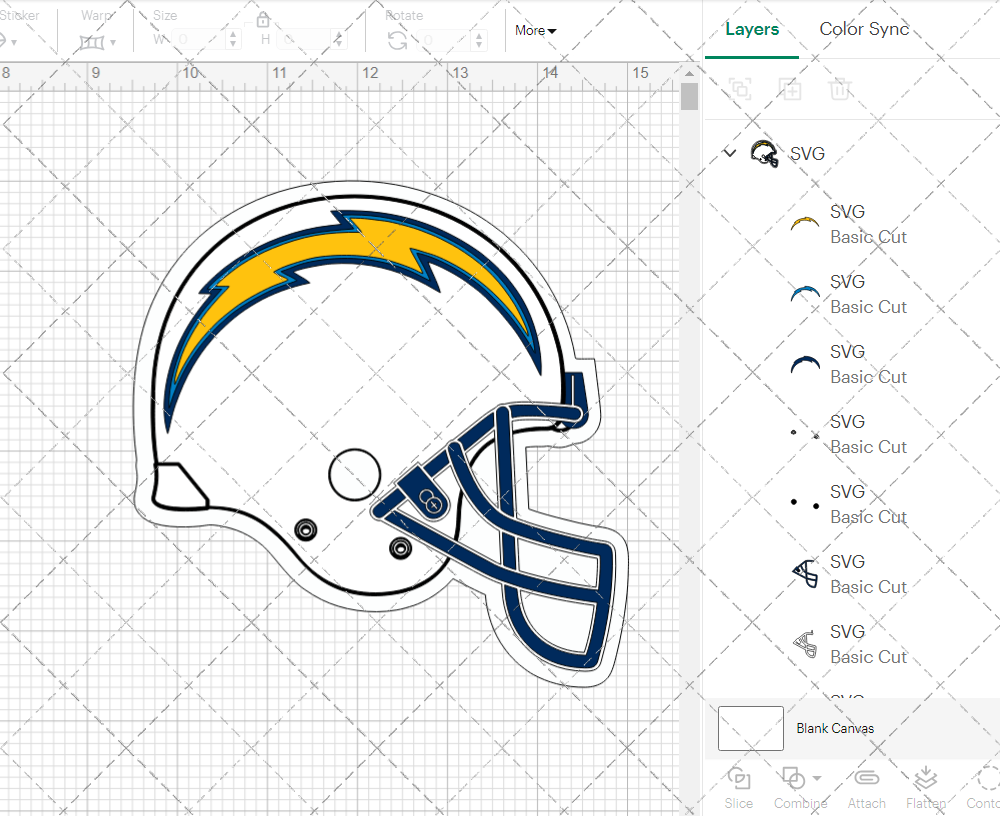Click the Blank Canvas color swatch
Viewport: 1000px width, 816px height.
pos(750,728)
